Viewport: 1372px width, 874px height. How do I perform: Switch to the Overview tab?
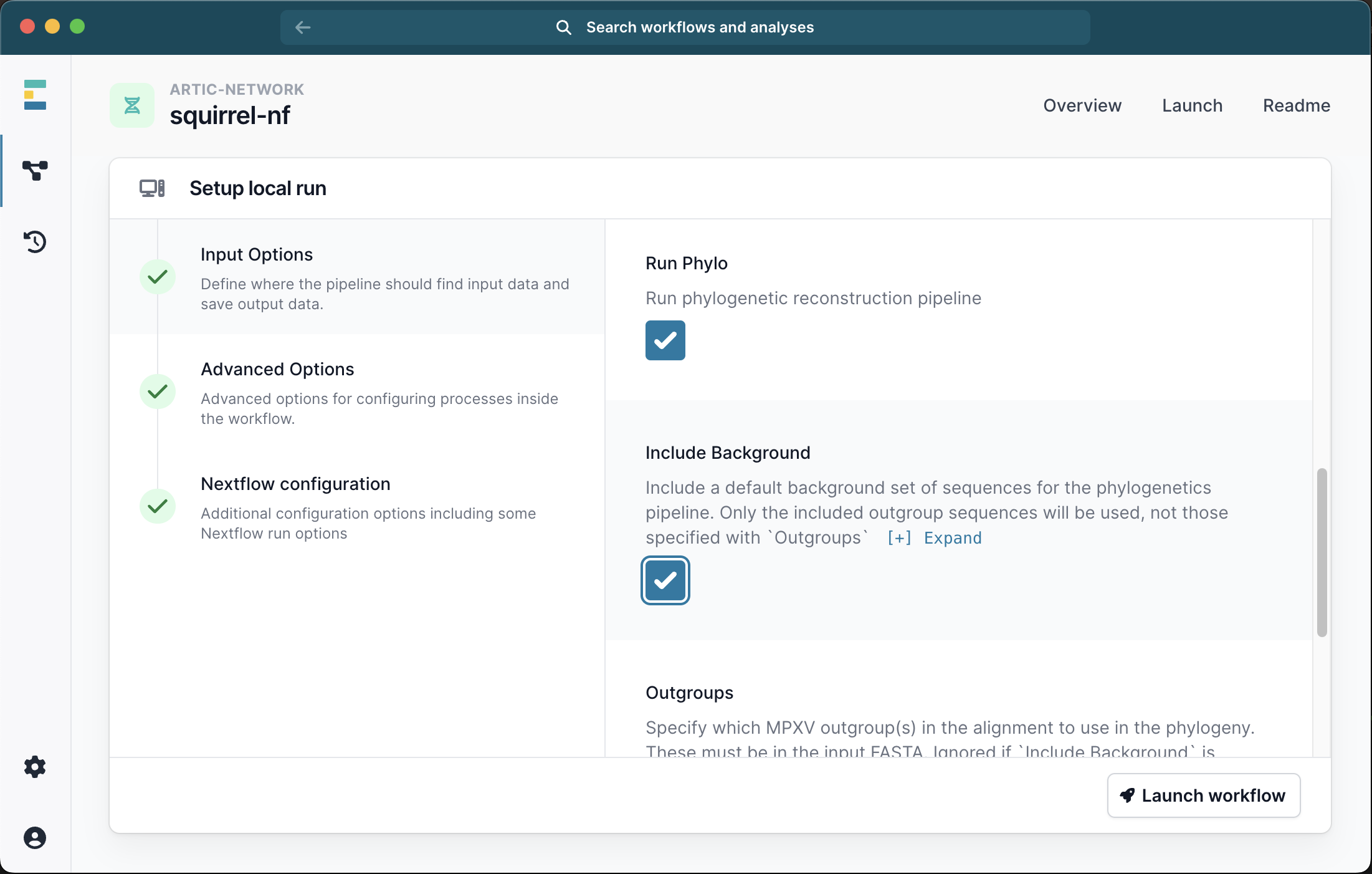click(x=1082, y=105)
